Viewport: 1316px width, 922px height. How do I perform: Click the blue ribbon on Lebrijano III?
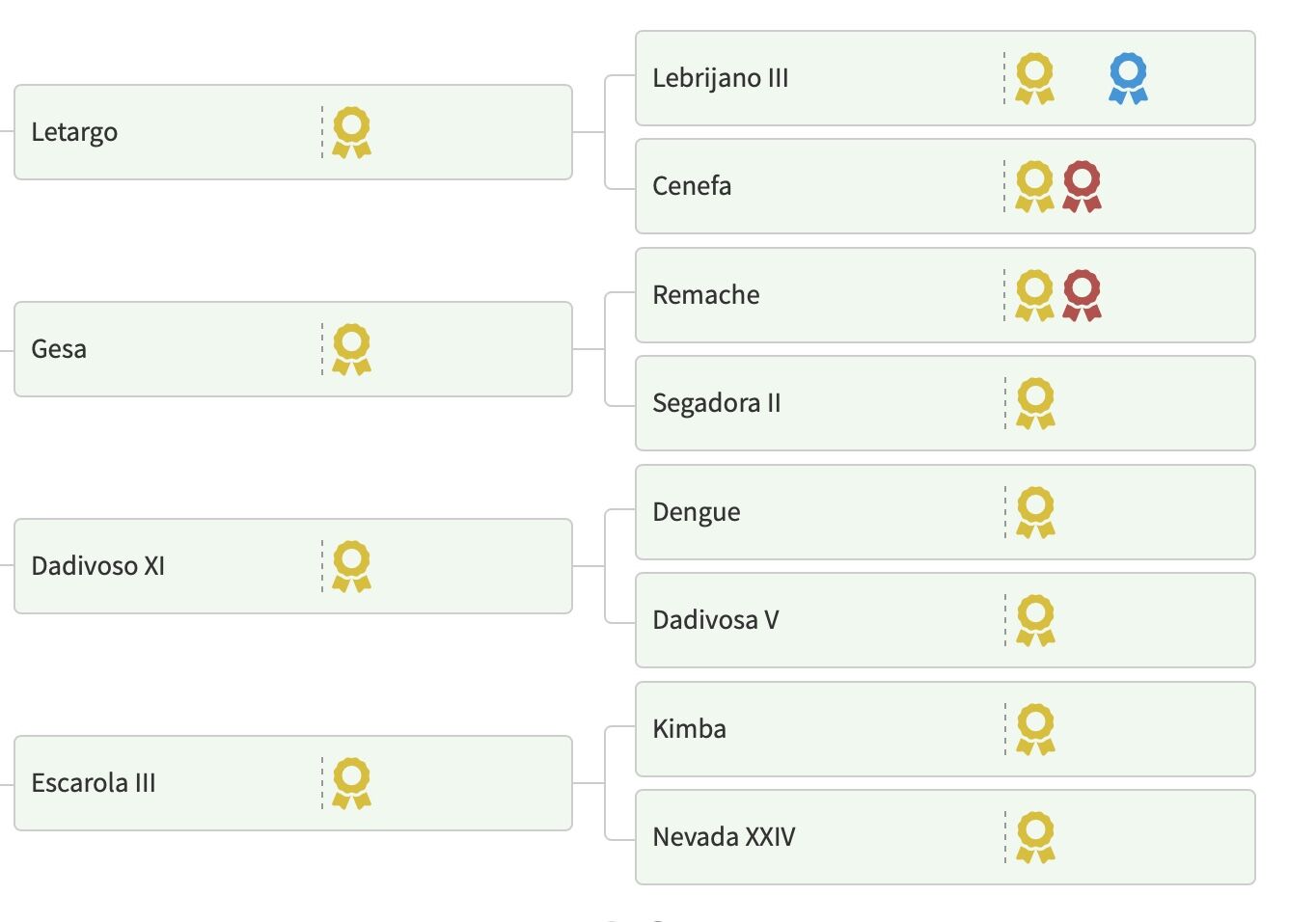1128,78
